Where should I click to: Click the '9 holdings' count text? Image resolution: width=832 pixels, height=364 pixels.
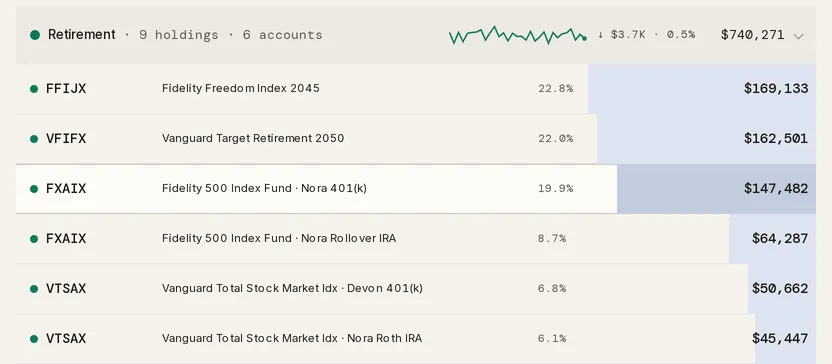click(178, 35)
